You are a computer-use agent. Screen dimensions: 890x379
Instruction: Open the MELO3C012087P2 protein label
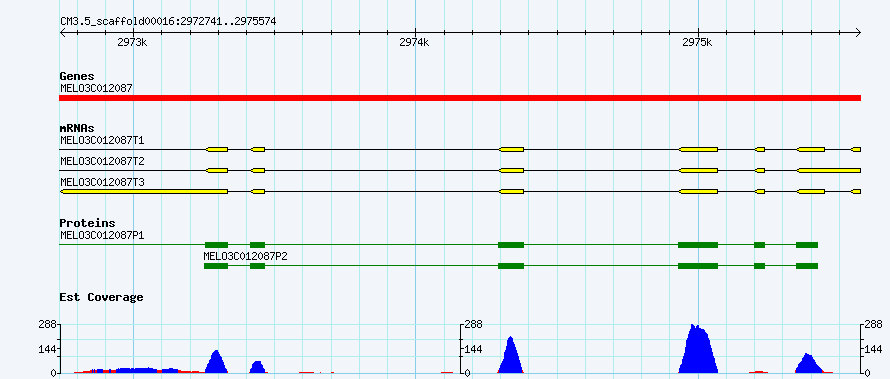pos(245,256)
